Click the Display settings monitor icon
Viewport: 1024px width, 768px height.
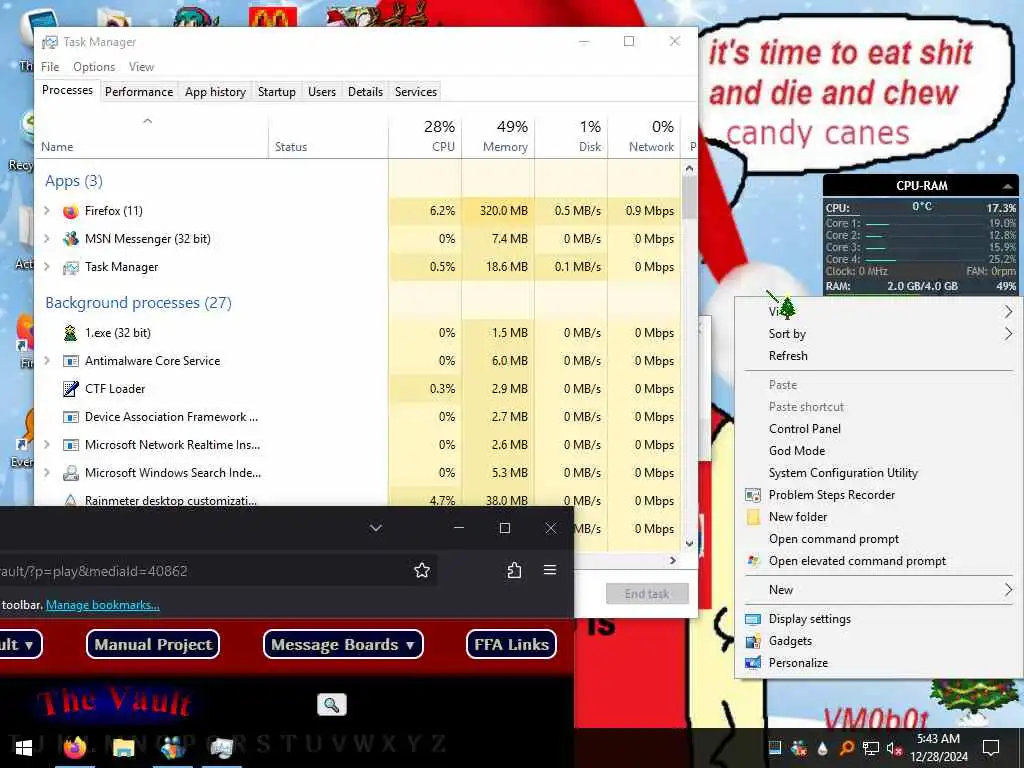tap(753, 619)
